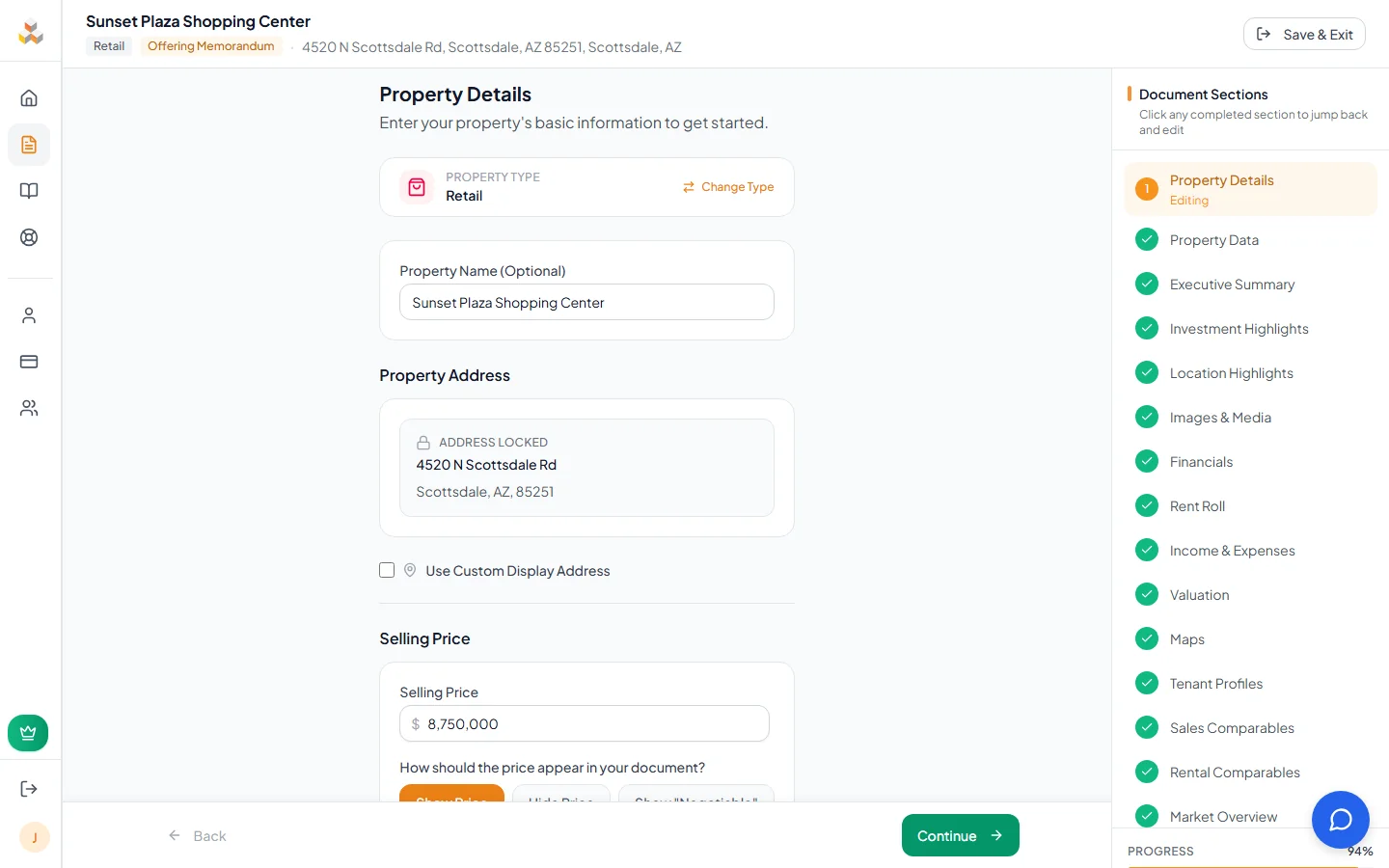Click inside the Selling Price field
1389x868 pixels.
click(x=584, y=723)
